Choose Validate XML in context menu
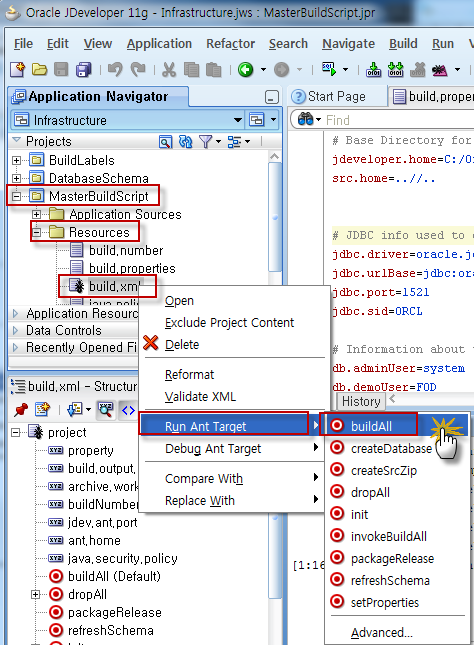 [200, 397]
